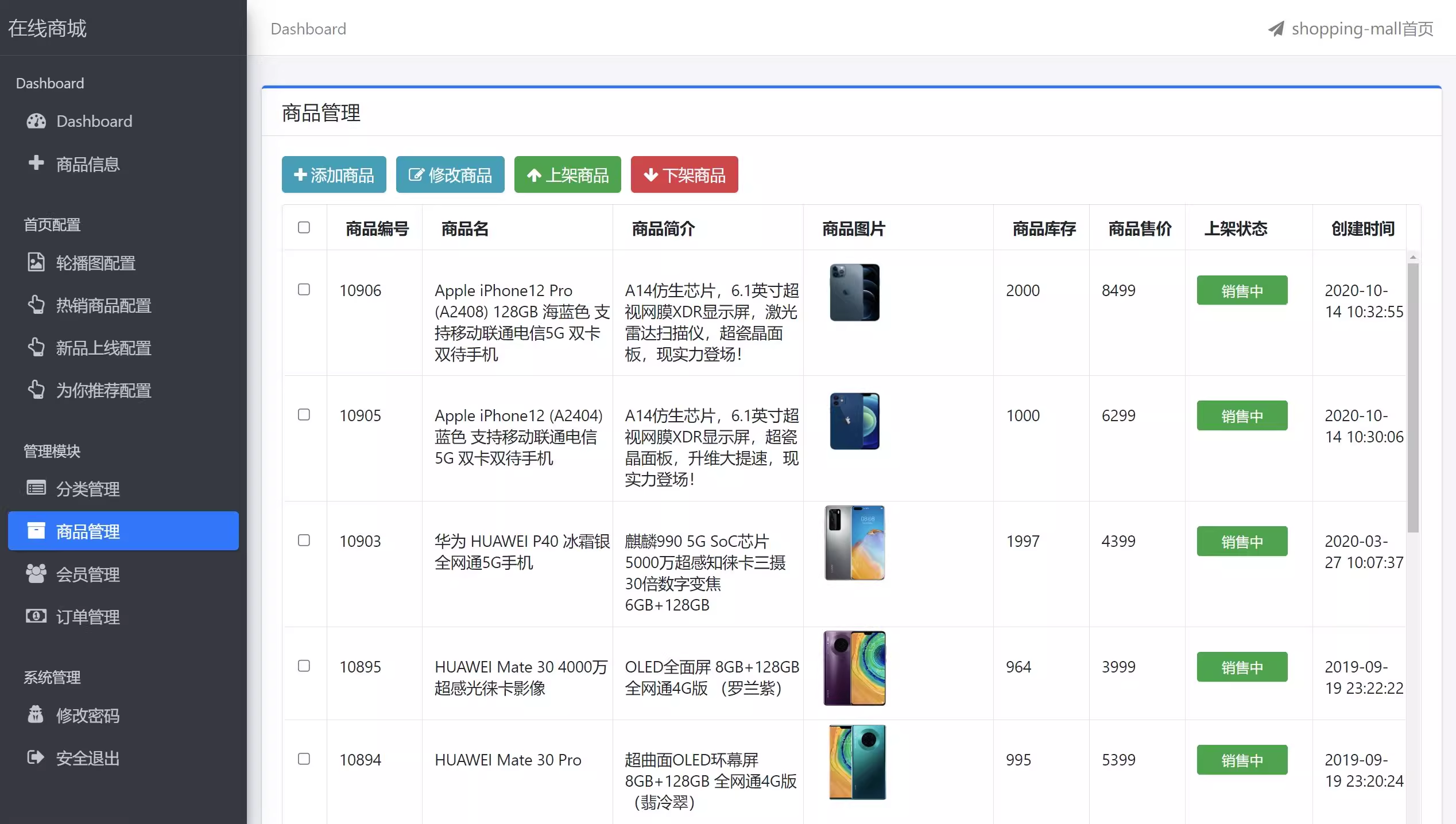Click the 销售中 status for product 10905
This screenshot has height=824, width=1456.
[x=1242, y=415]
